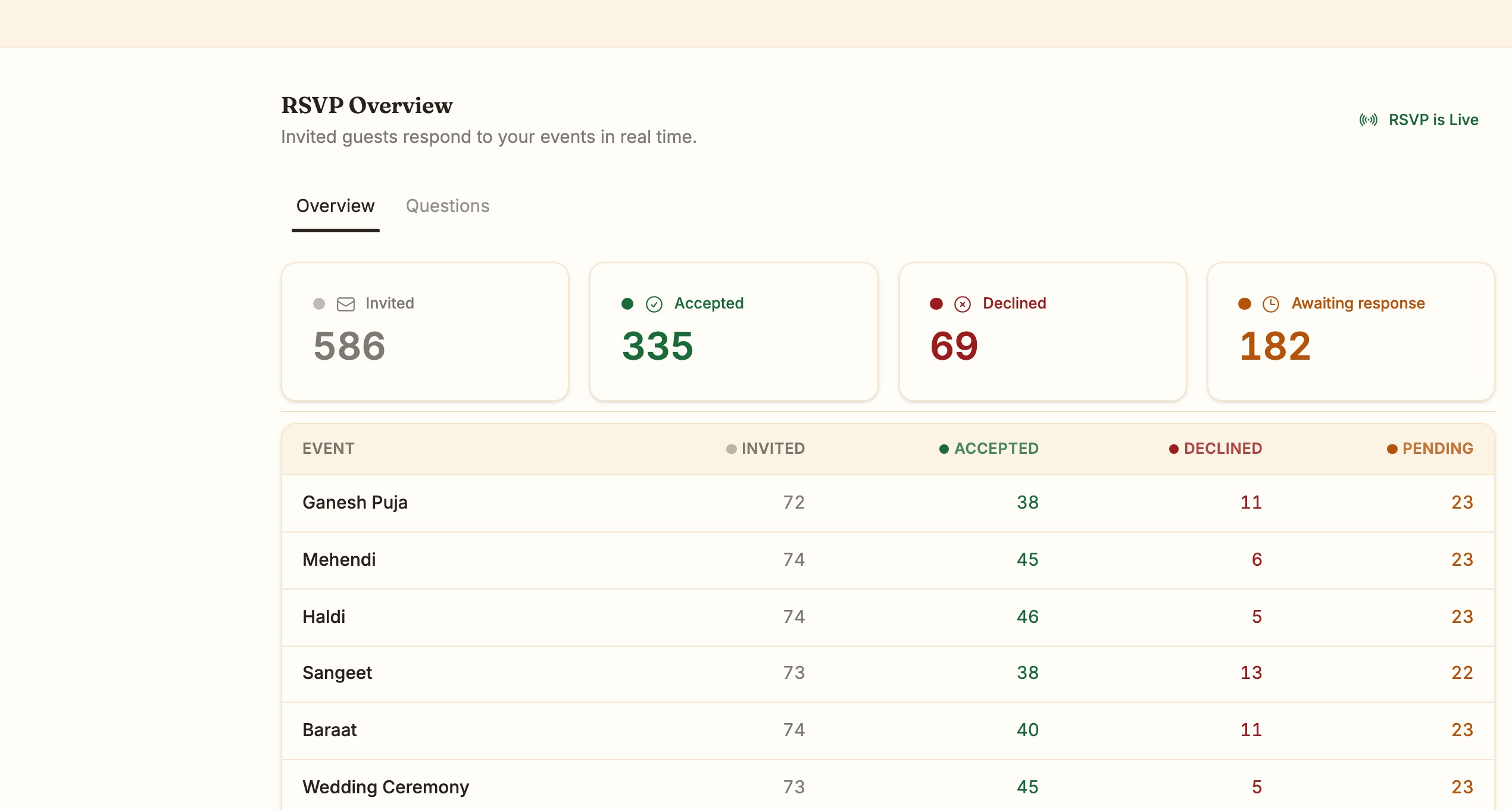This screenshot has height=810, width=1512.
Task: Select the Ganesh Puja event row
Action: point(888,503)
